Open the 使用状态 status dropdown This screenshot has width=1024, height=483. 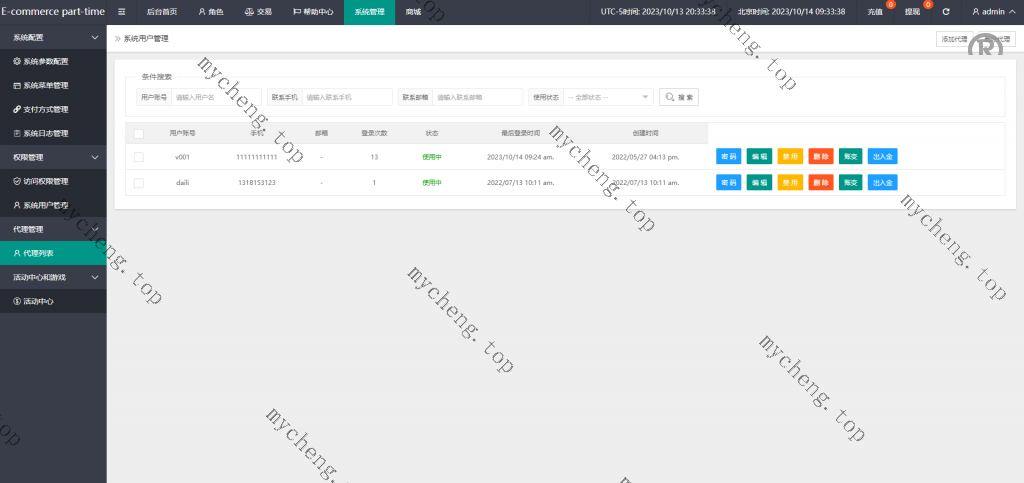[607, 97]
